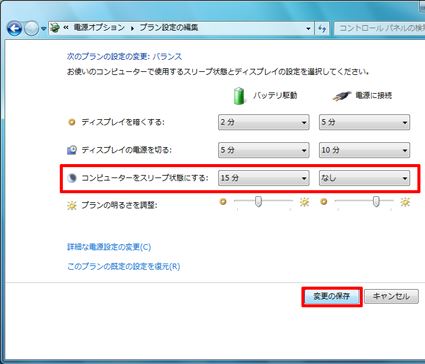Click the battery brightness slider thumb
Viewport: 425px width, 364px height.
coord(258,201)
